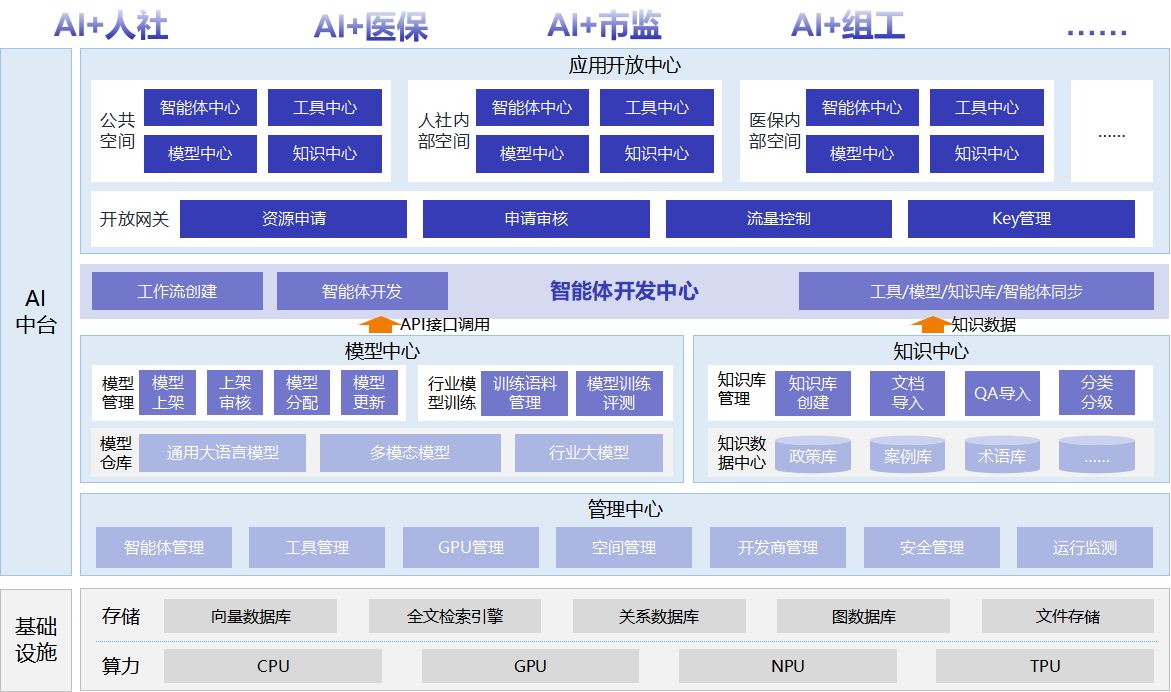
Task: Click 智能体中心 in the 公共空间 group
Action: coord(200,107)
